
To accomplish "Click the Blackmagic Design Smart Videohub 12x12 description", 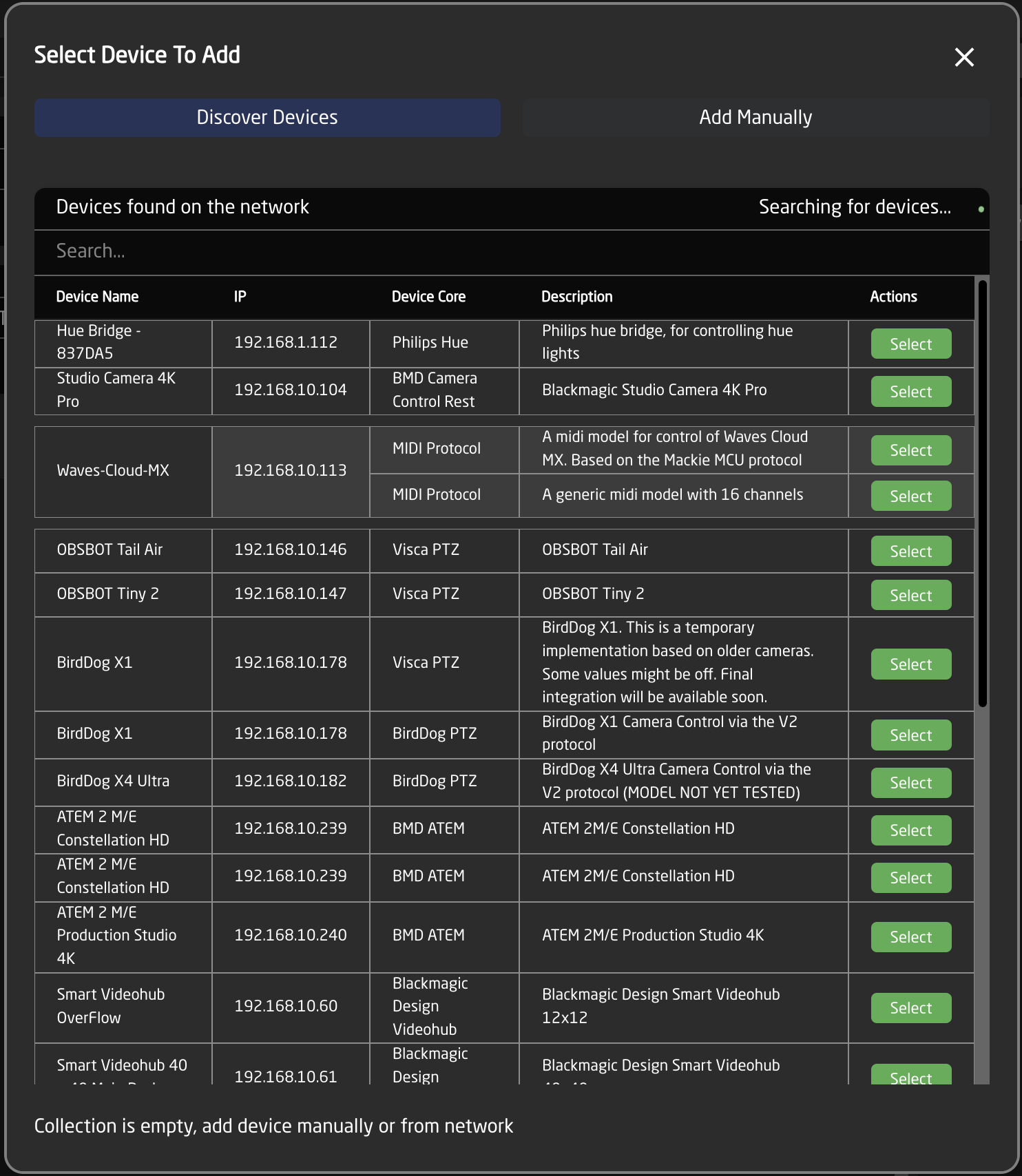I will 661,1006.
